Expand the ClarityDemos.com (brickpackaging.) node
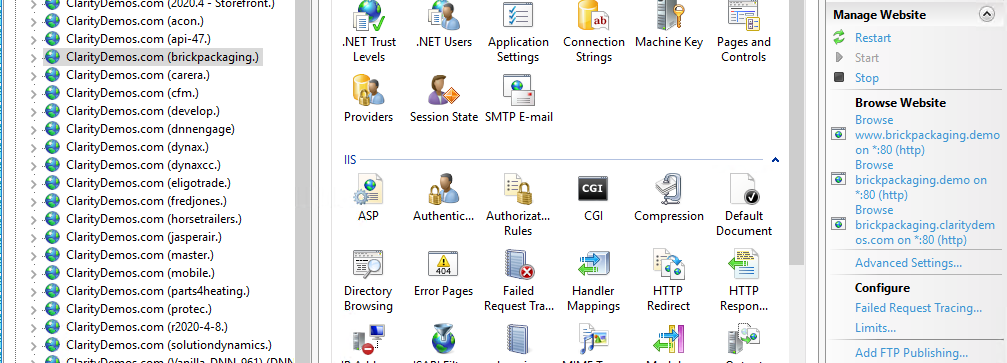 point(33,57)
